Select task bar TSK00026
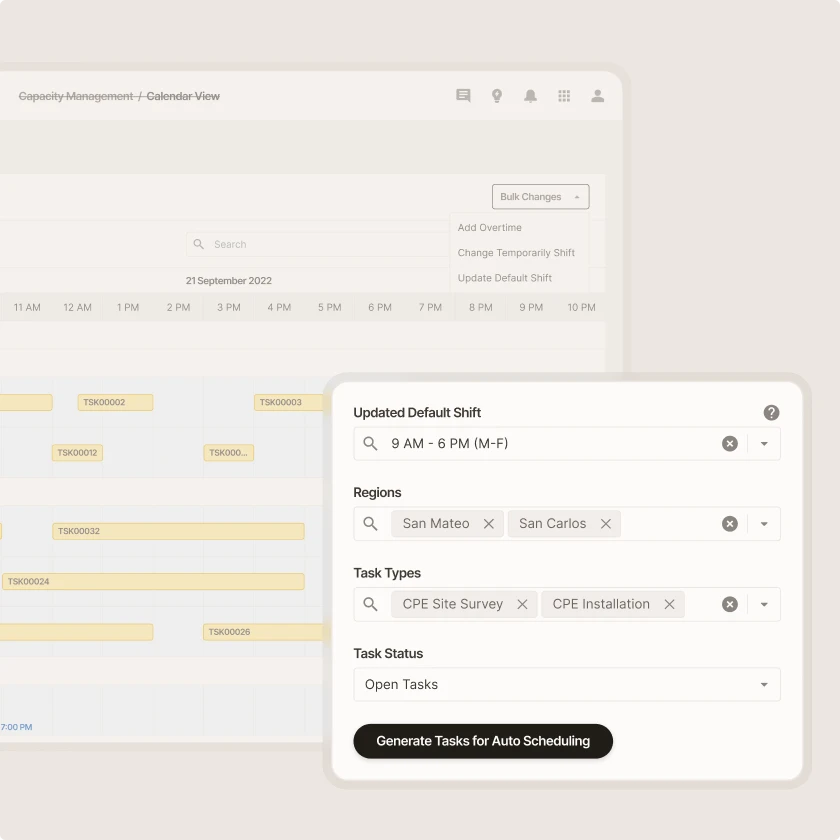 (263, 632)
